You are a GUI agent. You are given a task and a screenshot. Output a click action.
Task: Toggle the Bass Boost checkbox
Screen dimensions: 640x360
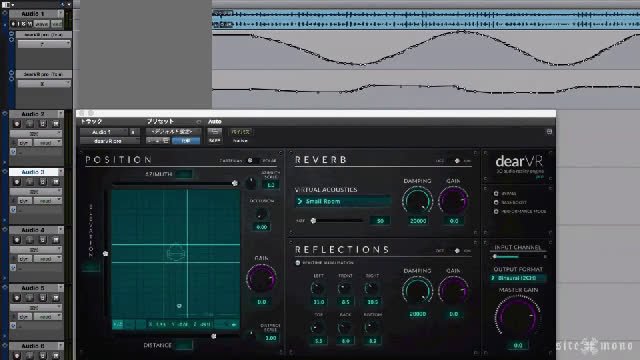(x=496, y=202)
